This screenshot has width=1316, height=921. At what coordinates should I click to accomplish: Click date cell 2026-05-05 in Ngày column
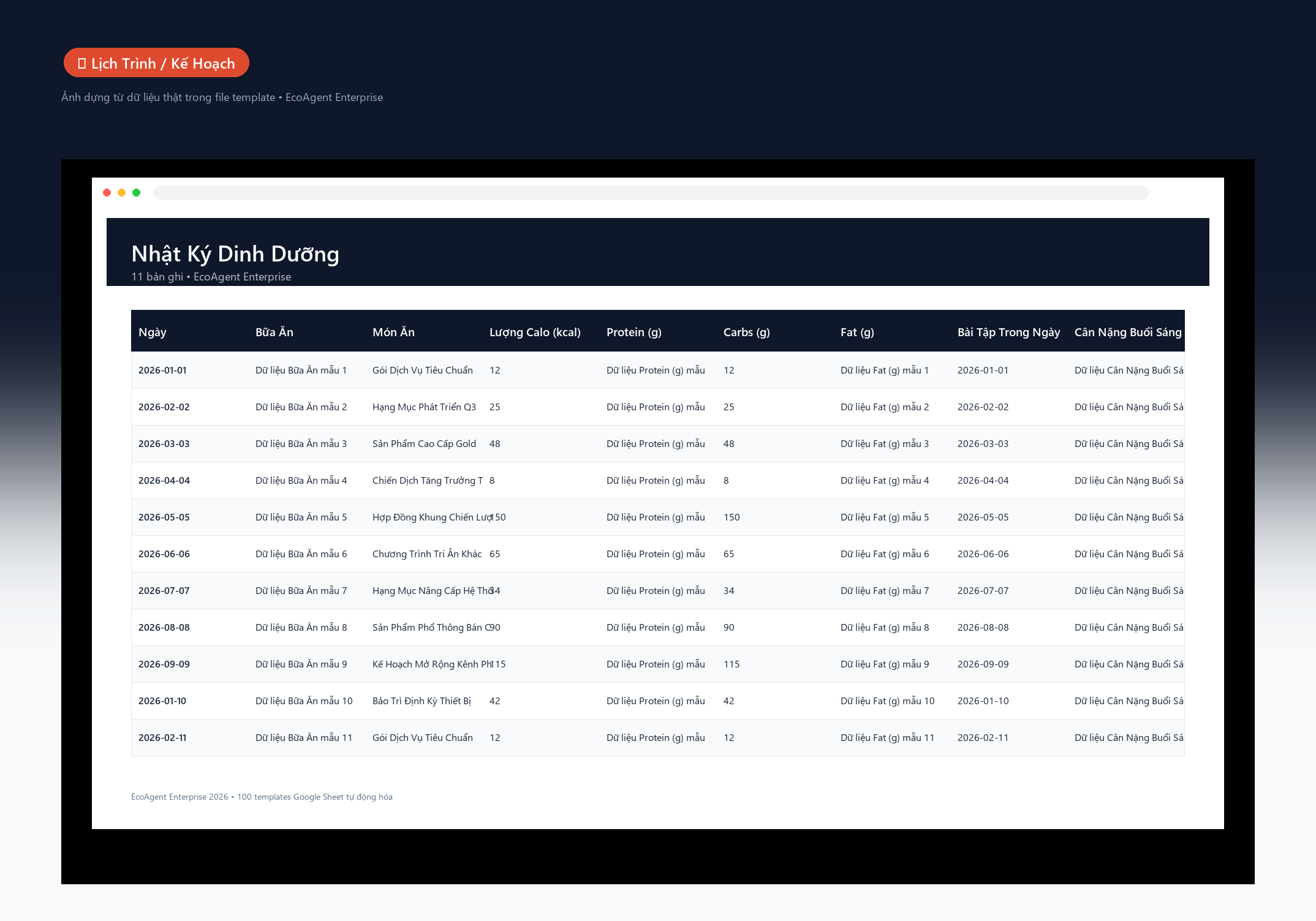[x=164, y=517]
